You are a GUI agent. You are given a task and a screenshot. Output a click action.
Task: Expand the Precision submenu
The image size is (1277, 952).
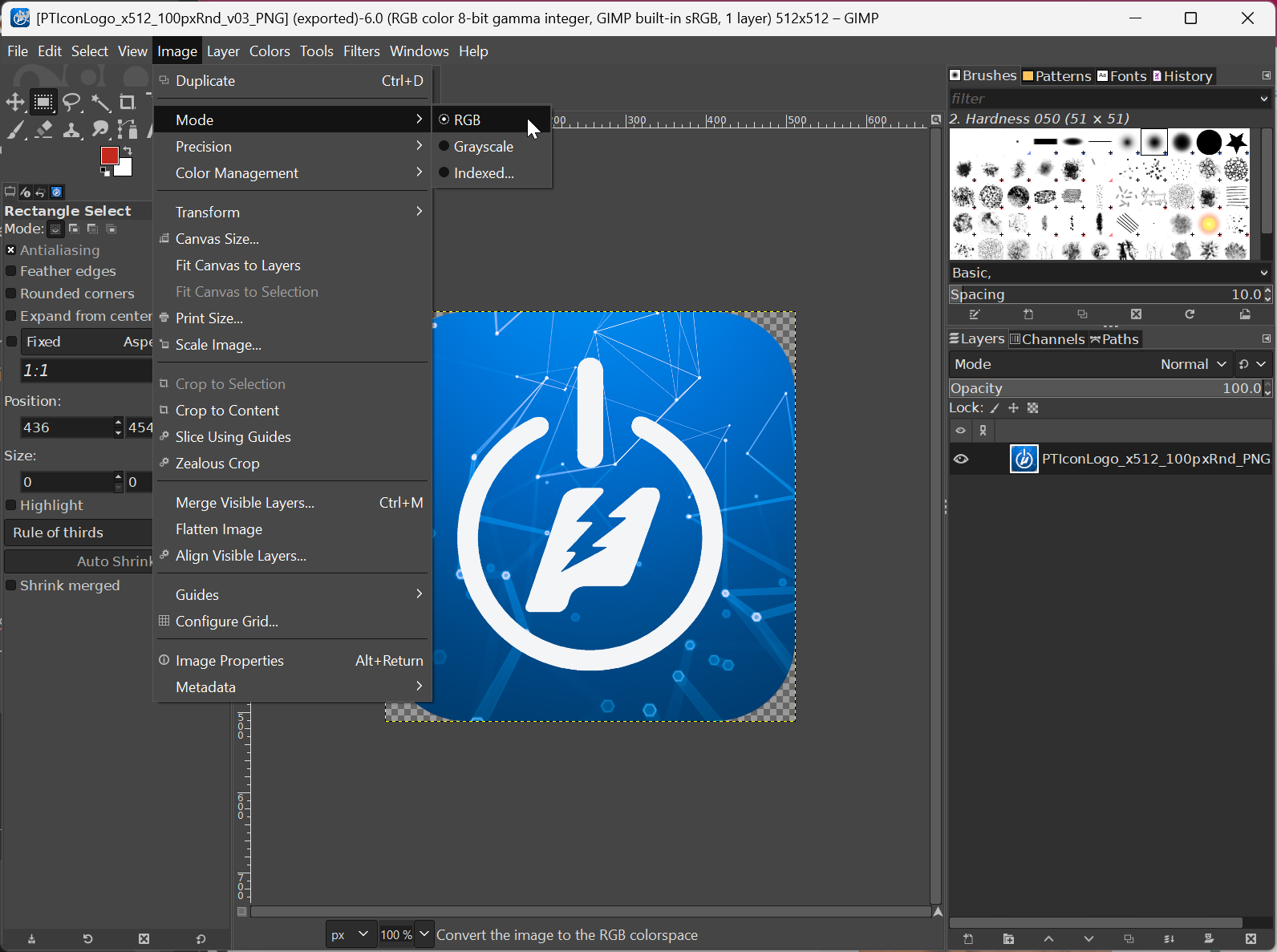[x=293, y=147]
